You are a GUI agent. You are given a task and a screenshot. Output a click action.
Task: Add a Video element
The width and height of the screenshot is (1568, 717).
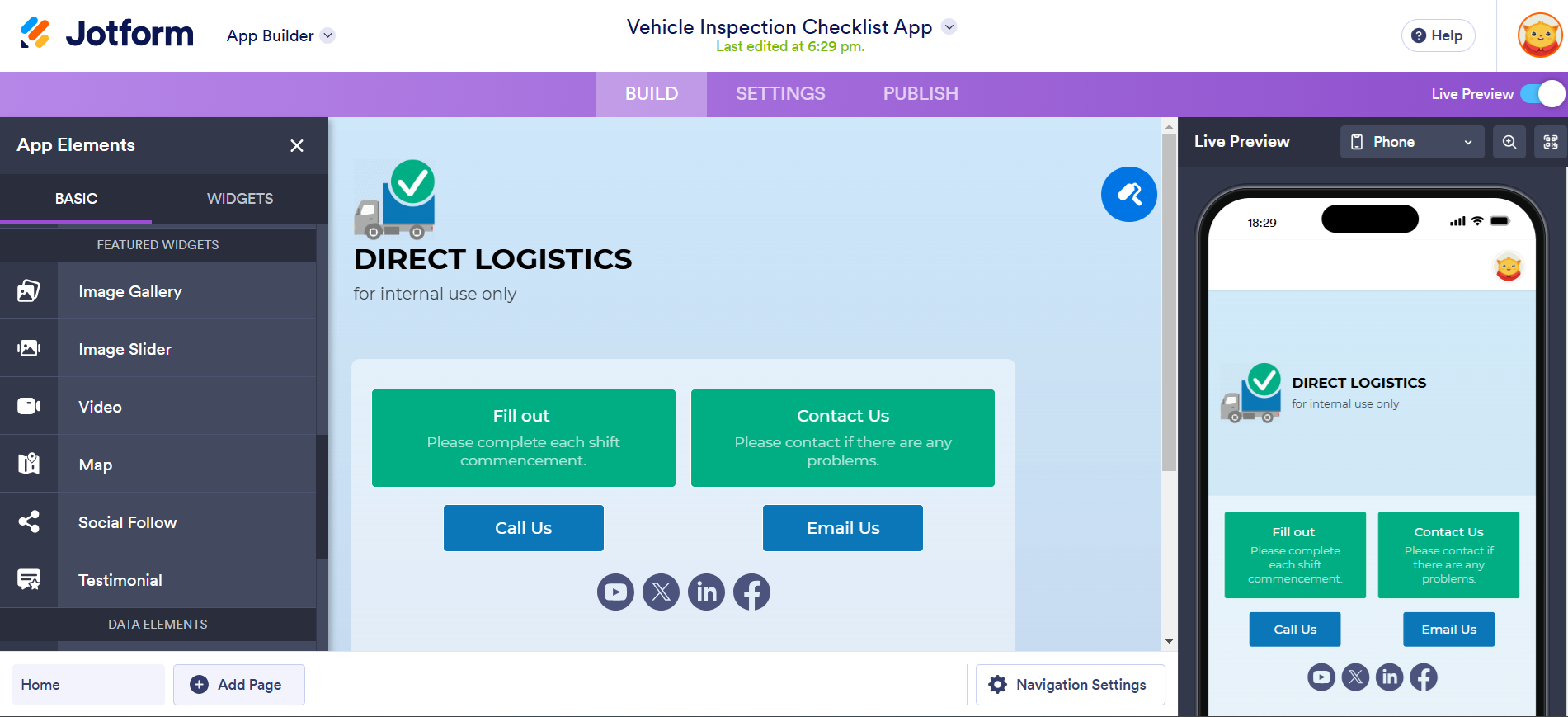[99, 406]
